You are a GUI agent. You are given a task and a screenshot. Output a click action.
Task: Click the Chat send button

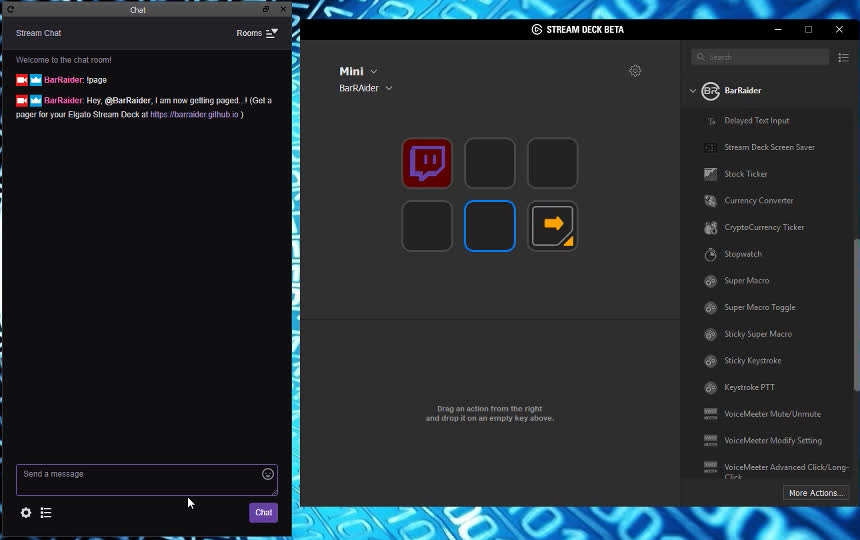coord(263,513)
